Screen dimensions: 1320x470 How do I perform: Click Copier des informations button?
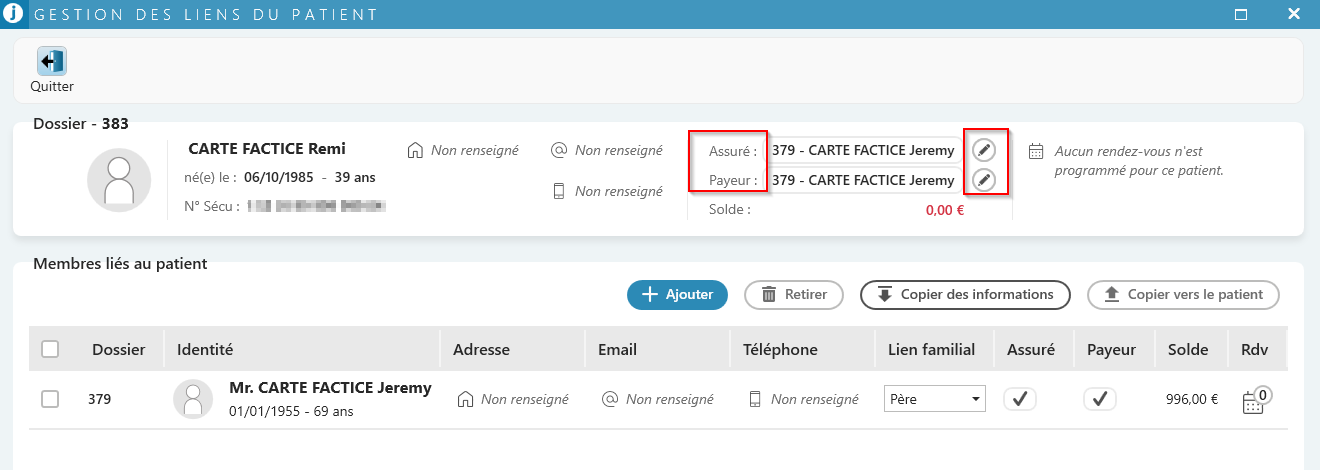click(x=965, y=295)
